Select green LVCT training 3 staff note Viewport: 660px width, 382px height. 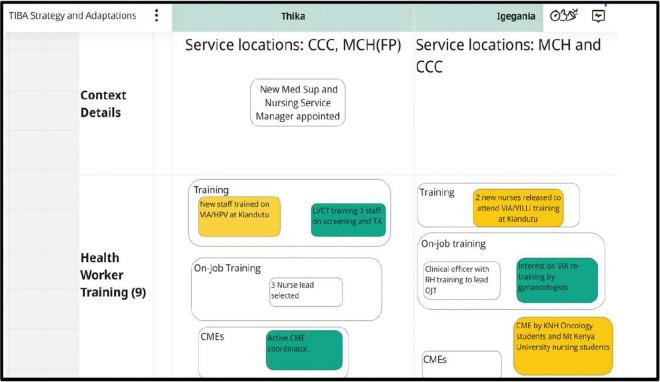[x=348, y=220]
